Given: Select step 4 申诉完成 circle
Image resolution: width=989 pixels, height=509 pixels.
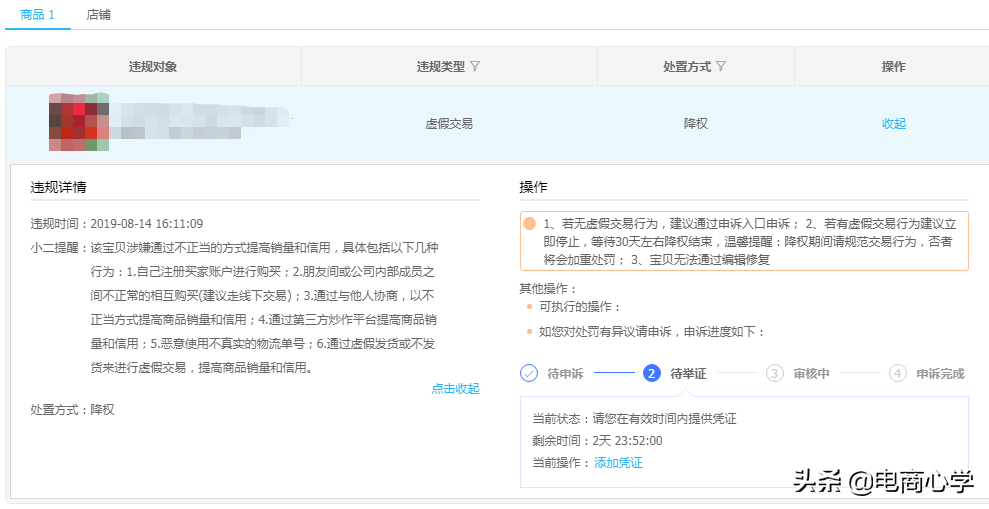Looking at the screenshot, I should pos(898,373).
